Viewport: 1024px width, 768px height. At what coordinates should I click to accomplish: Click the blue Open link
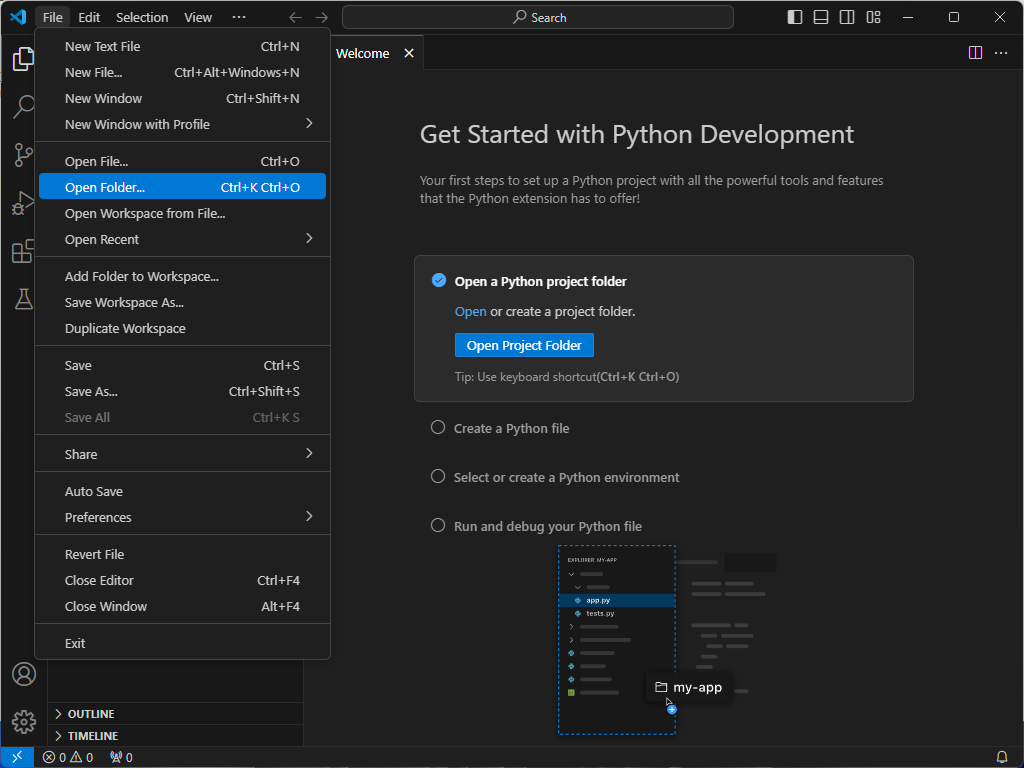tap(470, 311)
